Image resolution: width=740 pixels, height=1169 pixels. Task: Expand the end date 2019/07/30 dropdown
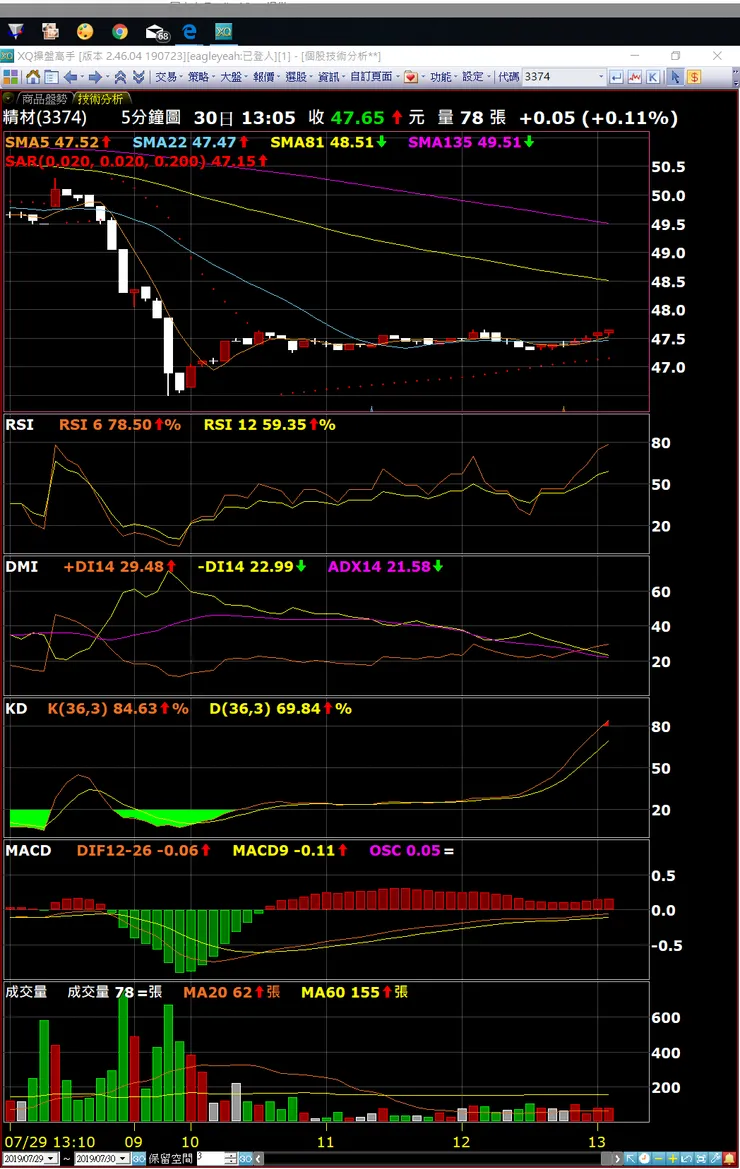coord(123,1159)
